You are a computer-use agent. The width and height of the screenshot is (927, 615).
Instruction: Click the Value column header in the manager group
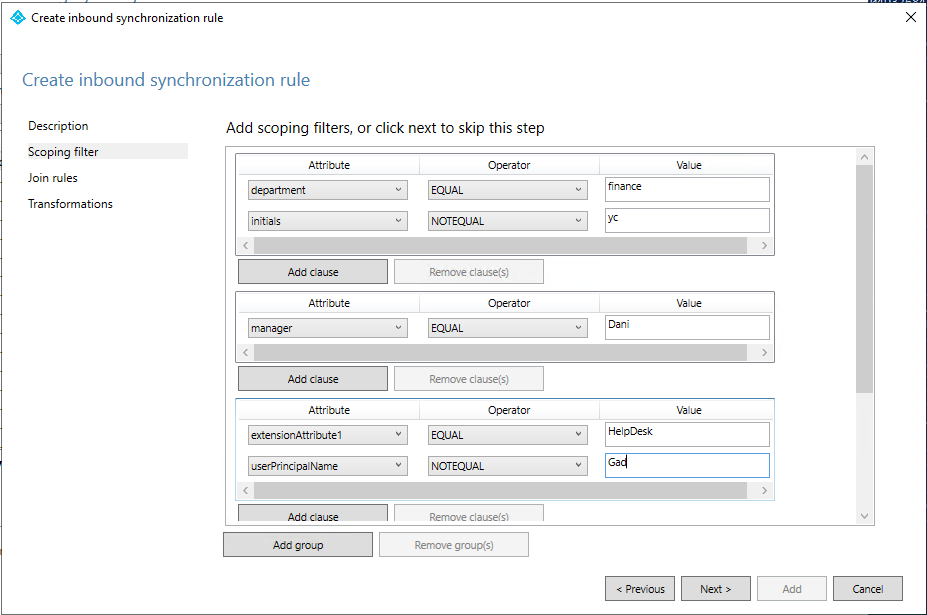pos(689,303)
